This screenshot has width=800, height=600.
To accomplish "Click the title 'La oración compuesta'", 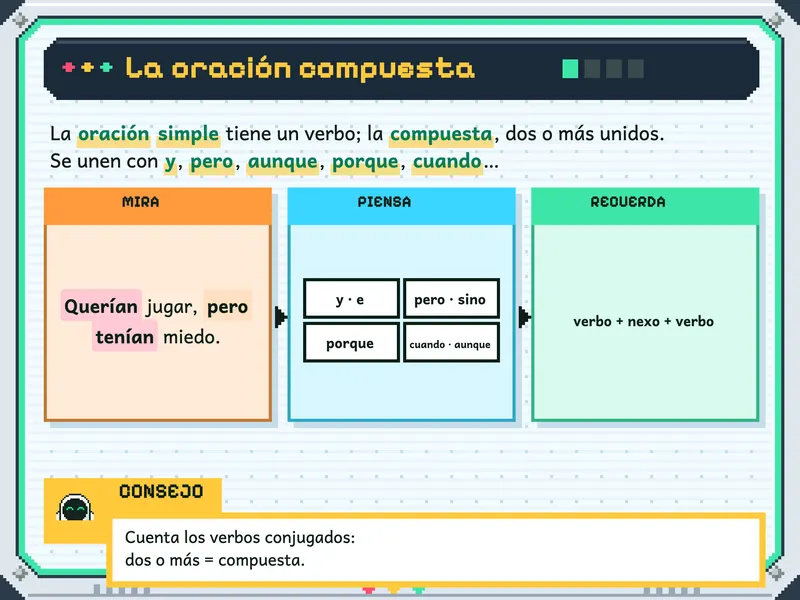I will click(300, 68).
